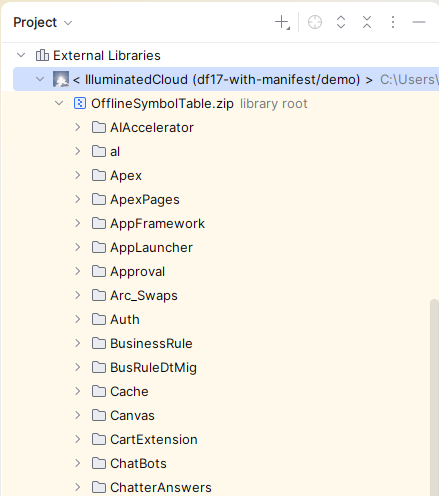Viewport: 439px width, 496px height.
Task: Click the ApexPages folder icon
Action: pos(99,199)
